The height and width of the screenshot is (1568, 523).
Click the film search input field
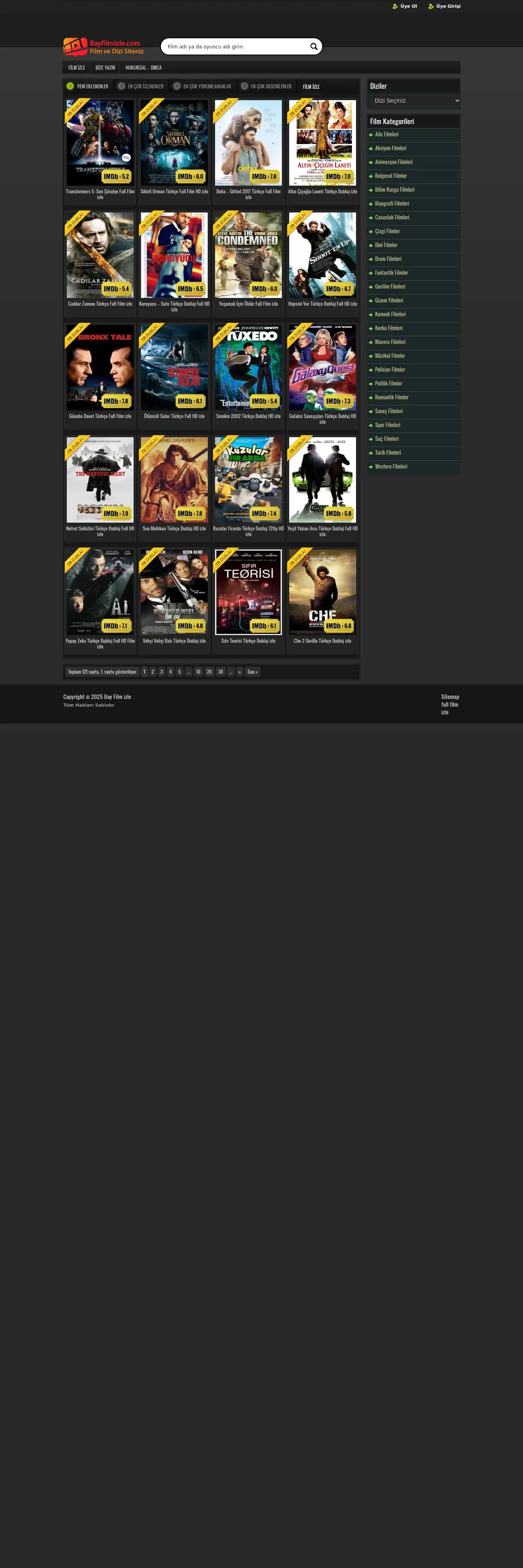[x=236, y=46]
